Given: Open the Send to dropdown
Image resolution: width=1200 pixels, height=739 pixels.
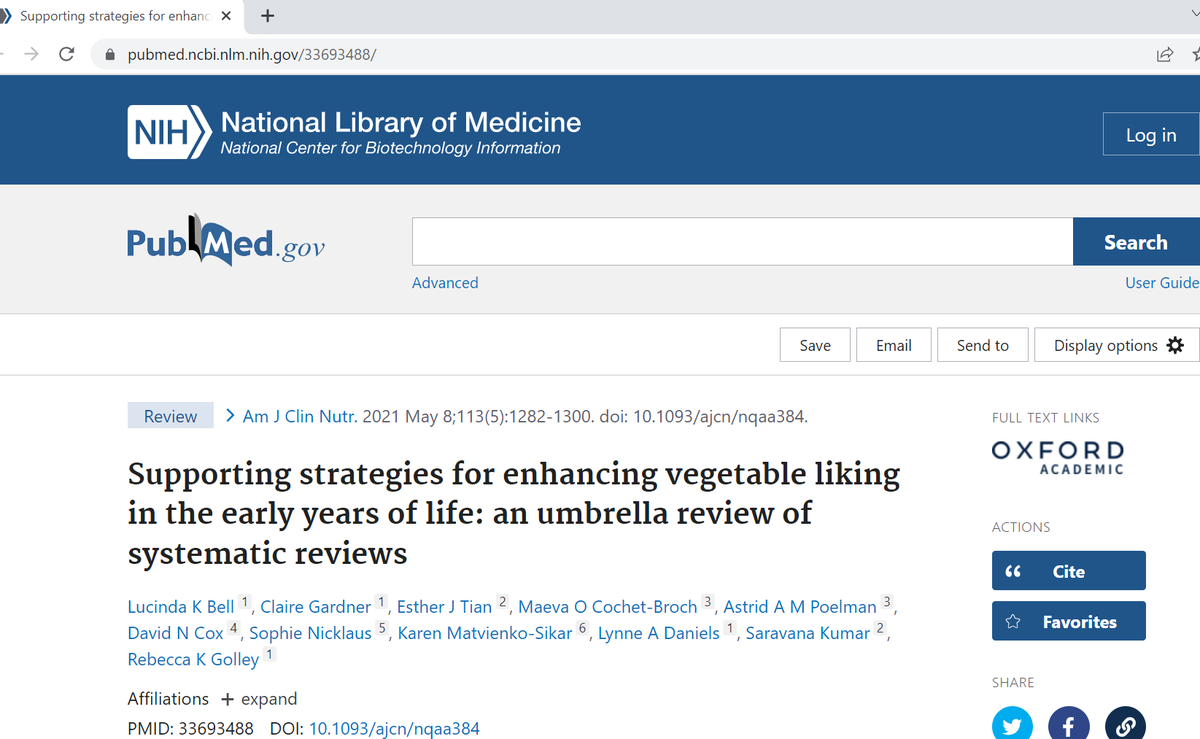Looking at the screenshot, I should pos(983,345).
